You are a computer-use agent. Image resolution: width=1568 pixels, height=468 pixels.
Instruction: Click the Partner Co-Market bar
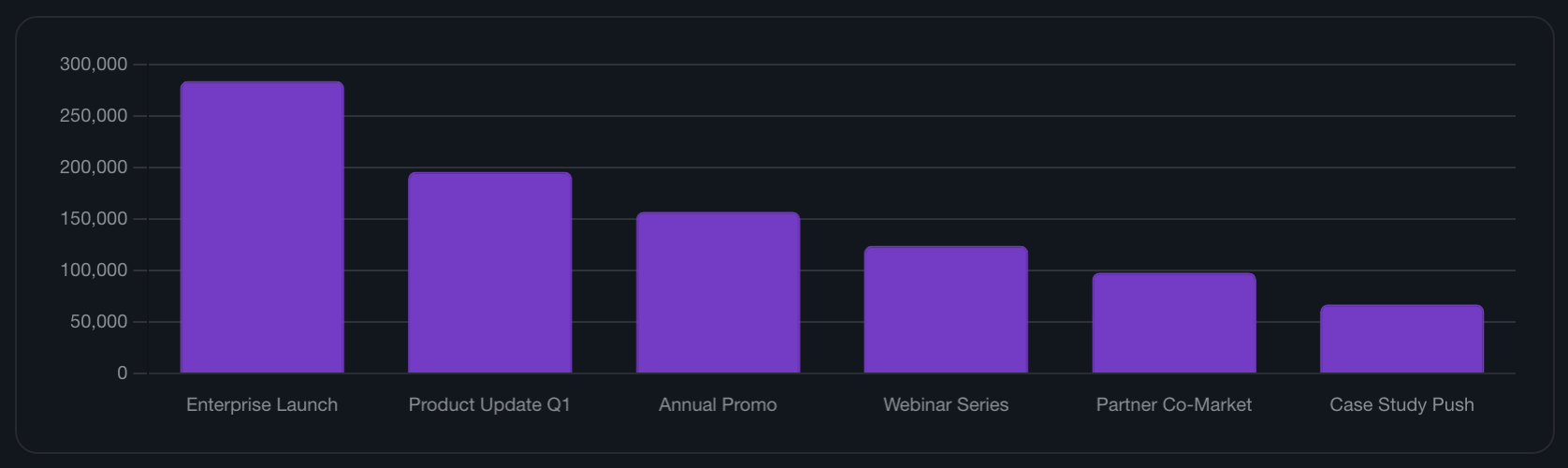point(1173,323)
